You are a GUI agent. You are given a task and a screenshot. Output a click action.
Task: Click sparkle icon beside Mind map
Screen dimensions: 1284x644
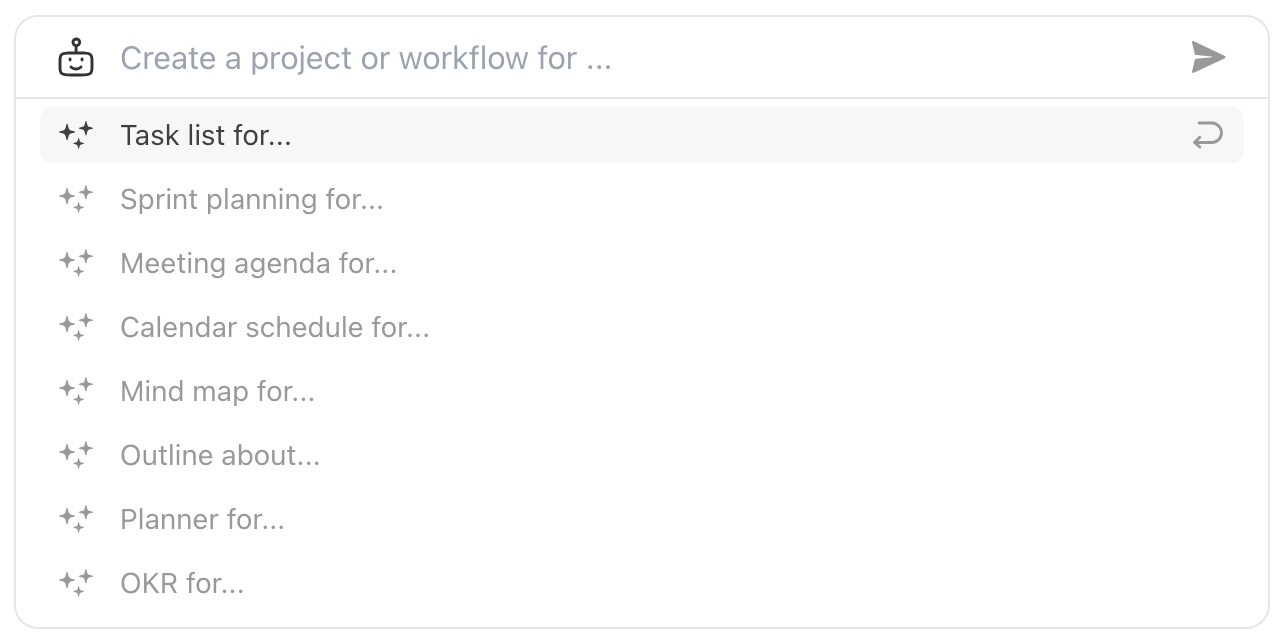point(76,391)
